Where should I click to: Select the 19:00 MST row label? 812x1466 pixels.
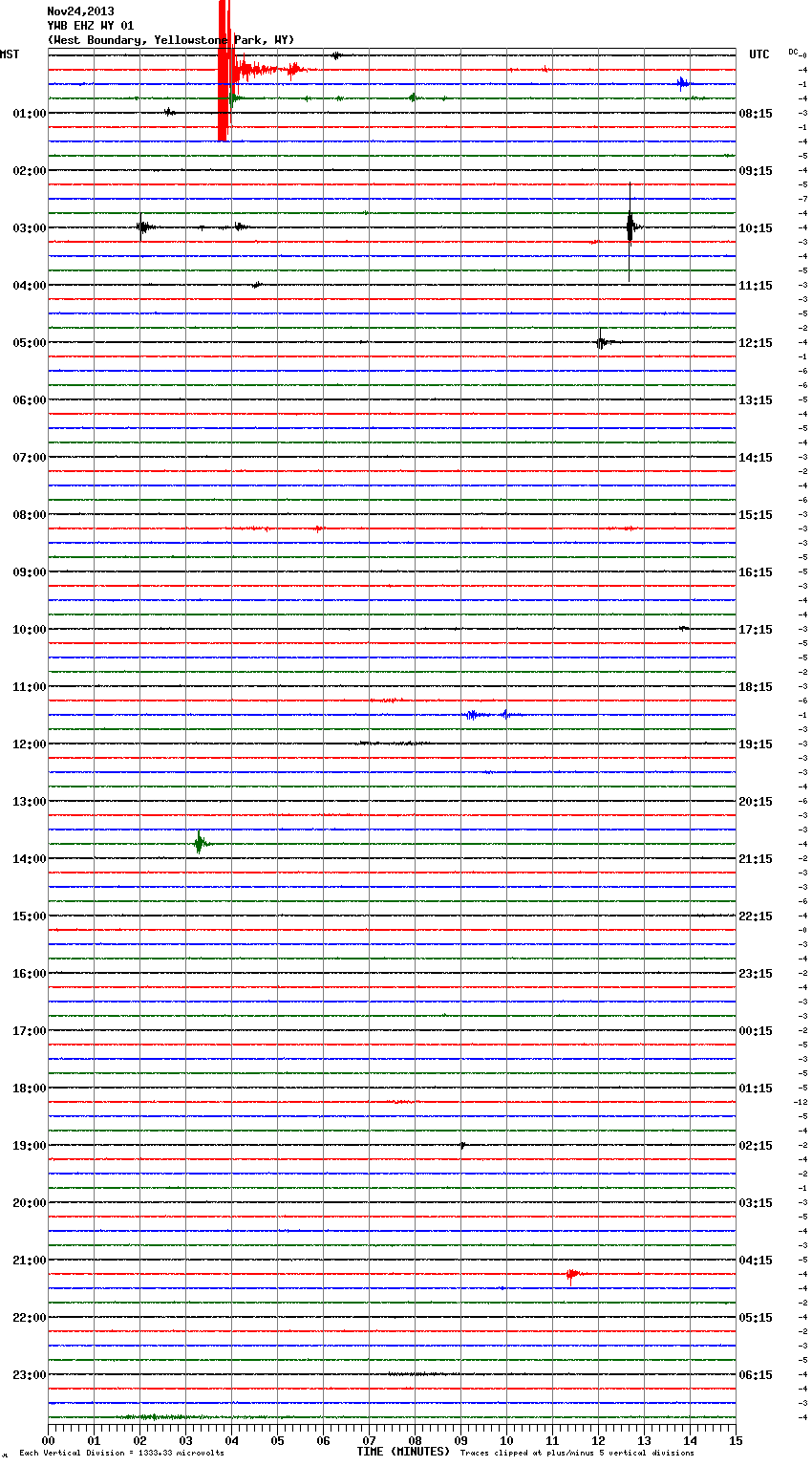click(30, 1145)
